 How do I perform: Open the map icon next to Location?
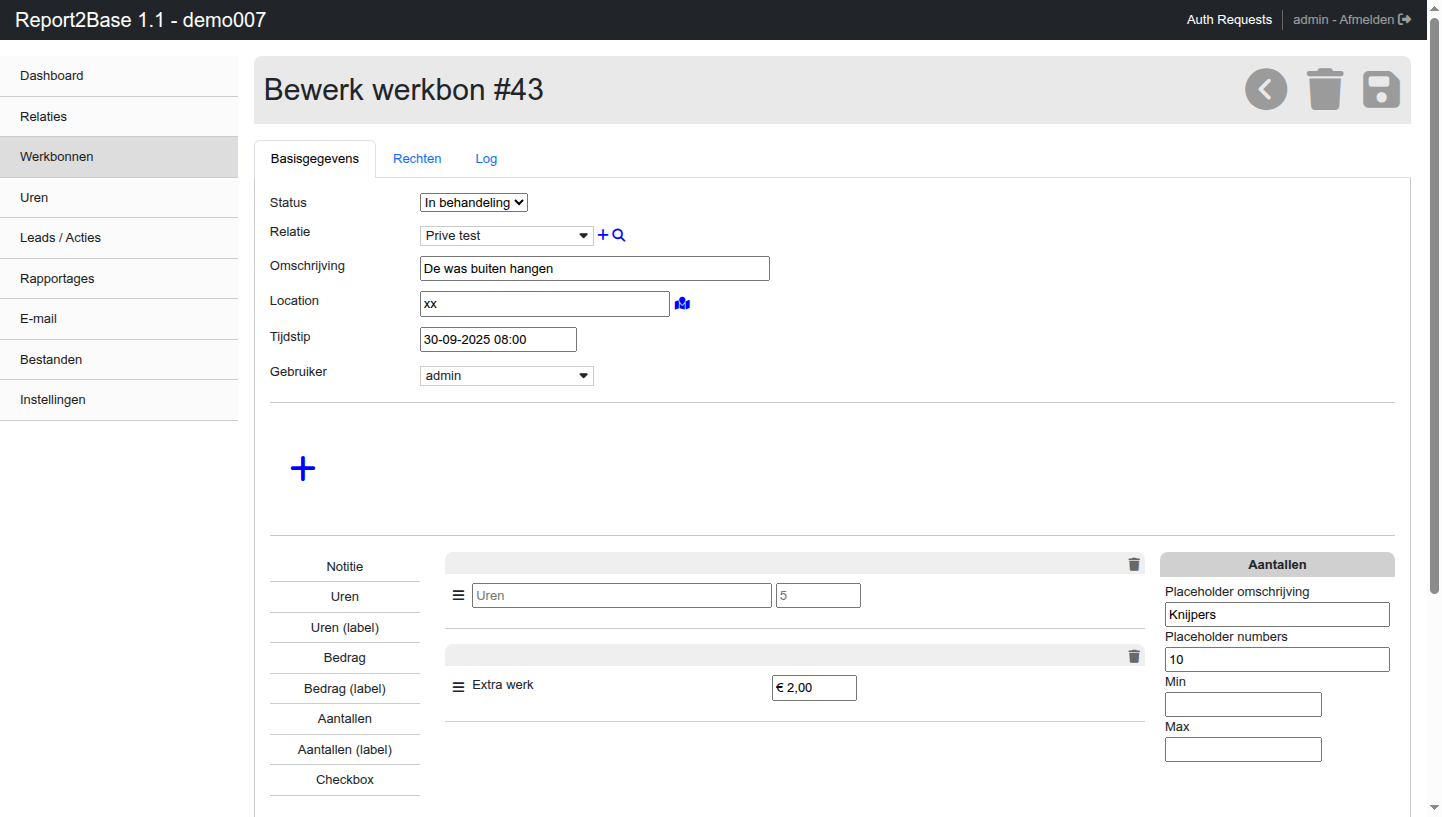click(x=682, y=304)
